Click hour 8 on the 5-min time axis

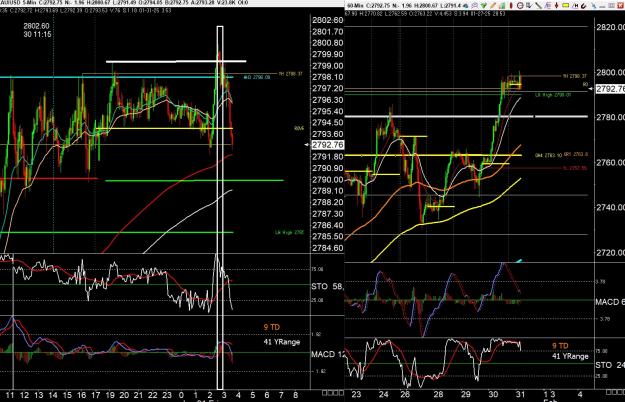pos(295,395)
